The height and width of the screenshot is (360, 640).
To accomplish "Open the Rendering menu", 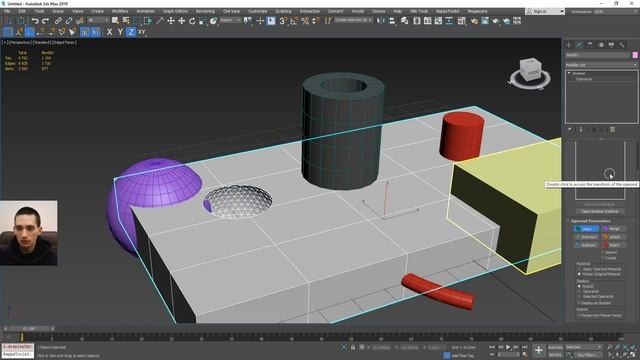I will pyautogui.click(x=205, y=11).
